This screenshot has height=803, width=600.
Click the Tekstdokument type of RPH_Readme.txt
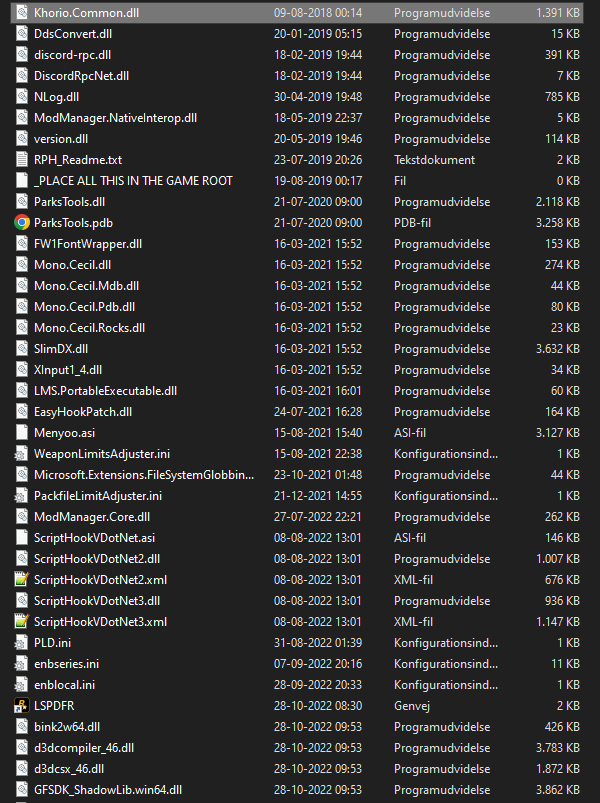click(x=434, y=160)
